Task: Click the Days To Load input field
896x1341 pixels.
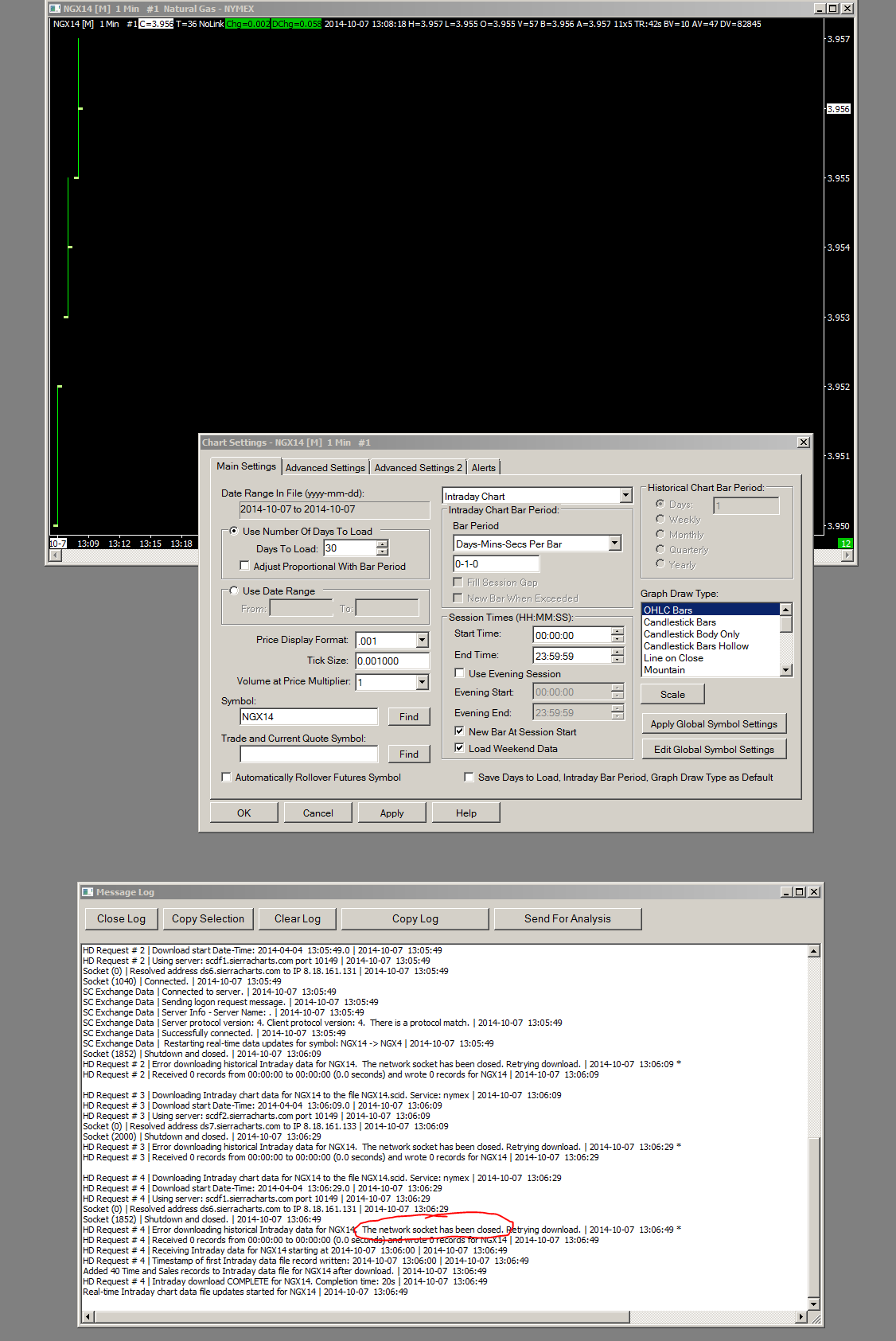Action: click(349, 548)
